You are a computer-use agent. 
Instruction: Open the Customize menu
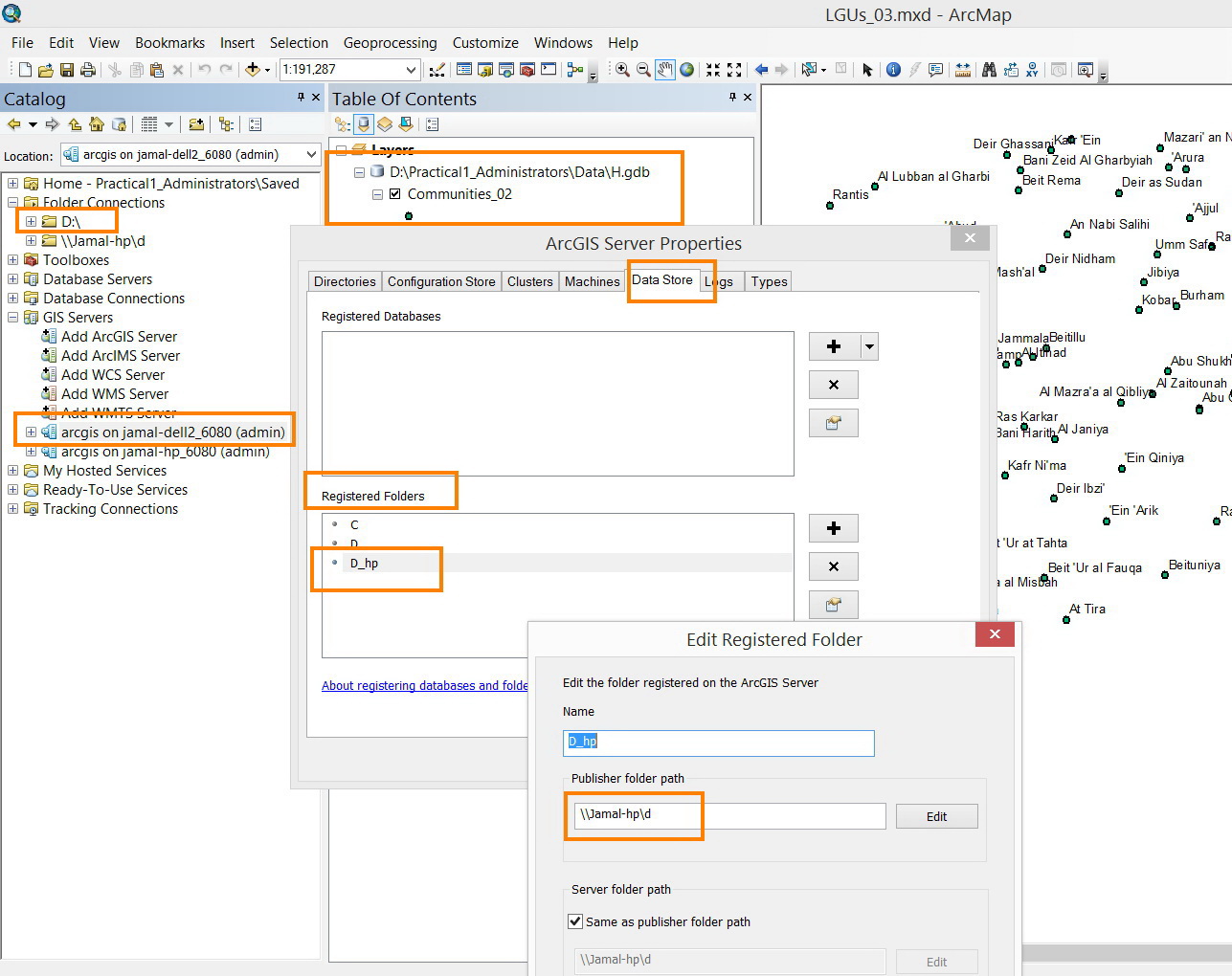(x=485, y=43)
